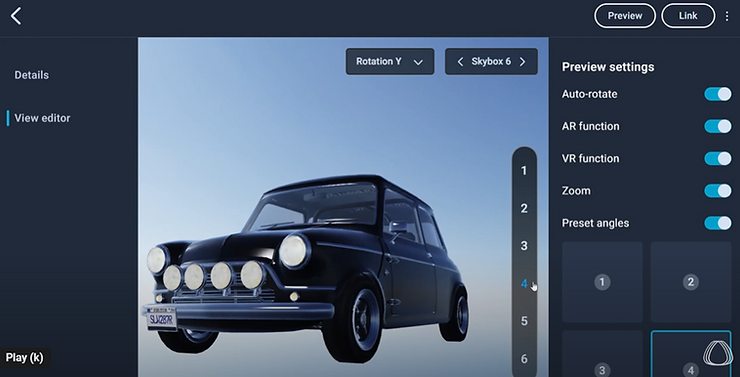
Task: Go to the previous skybox with the left chevron
Action: [460, 62]
